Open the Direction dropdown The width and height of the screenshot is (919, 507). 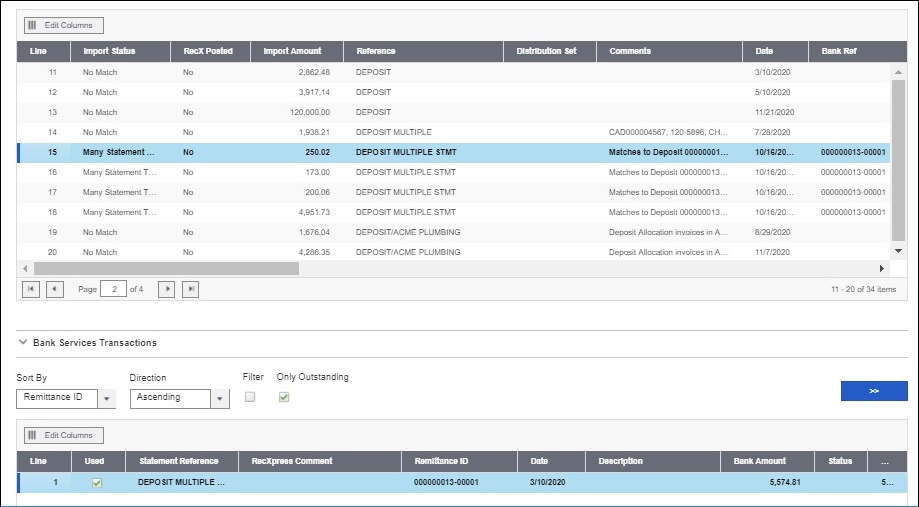220,398
